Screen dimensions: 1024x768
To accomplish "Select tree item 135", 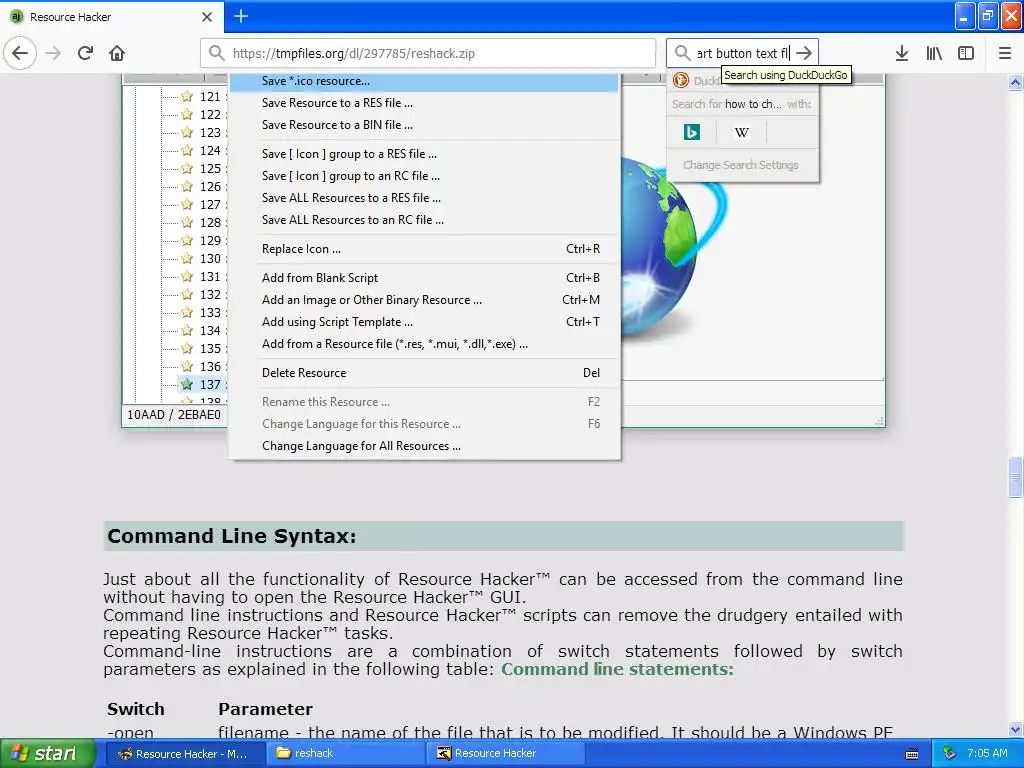I will pyautogui.click(x=210, y=348).
